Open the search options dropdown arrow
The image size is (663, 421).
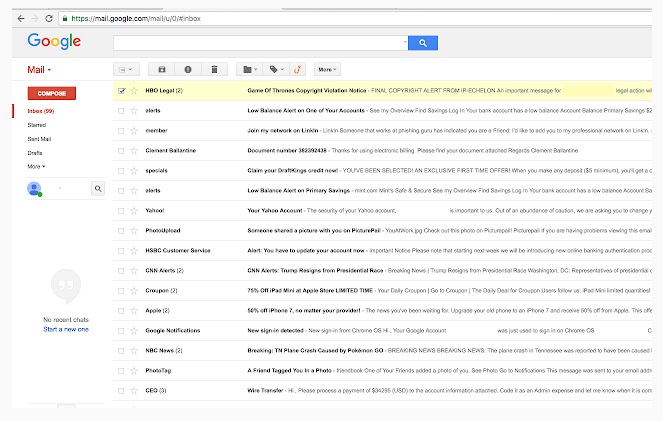(x=405, y=42)
